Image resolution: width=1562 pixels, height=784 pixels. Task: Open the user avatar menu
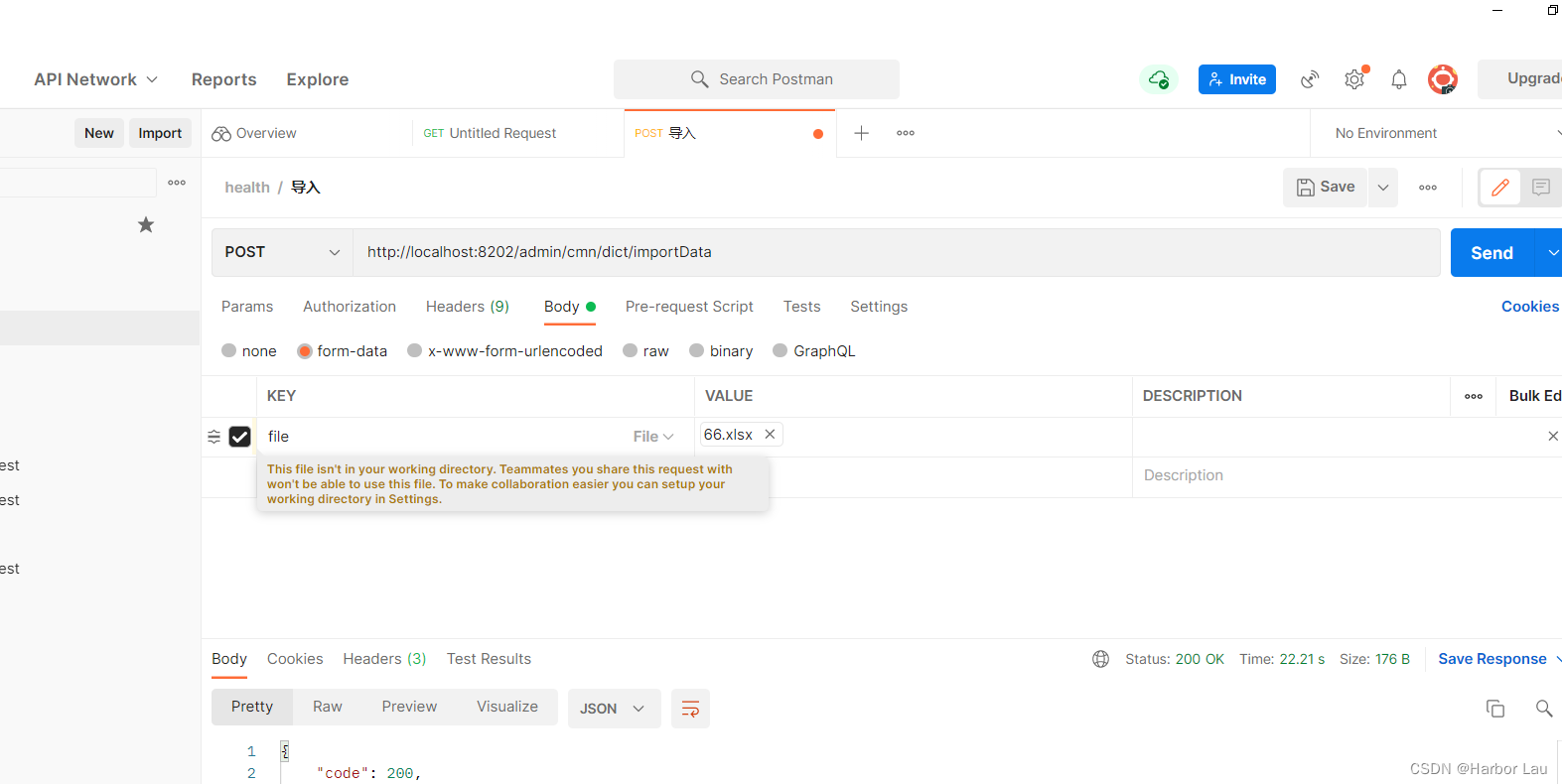coord(1443,79)
